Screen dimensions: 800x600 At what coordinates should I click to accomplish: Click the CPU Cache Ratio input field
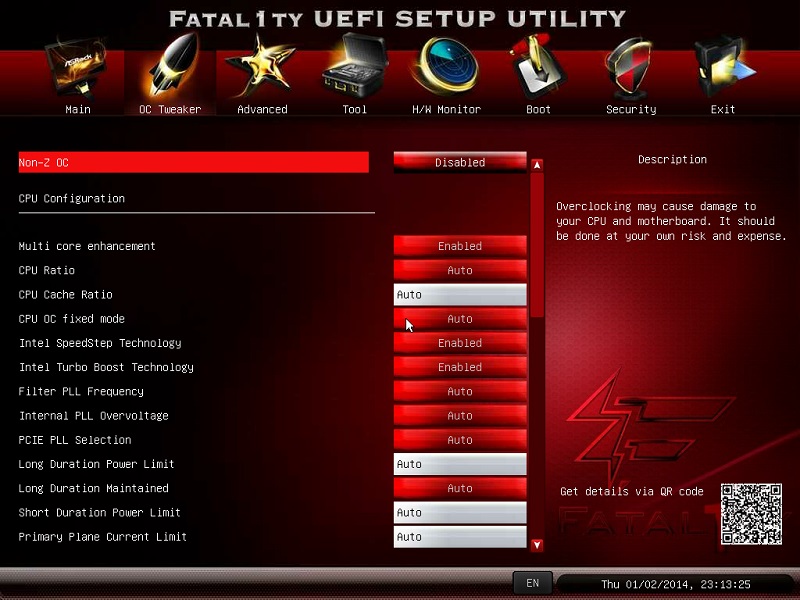460,295
